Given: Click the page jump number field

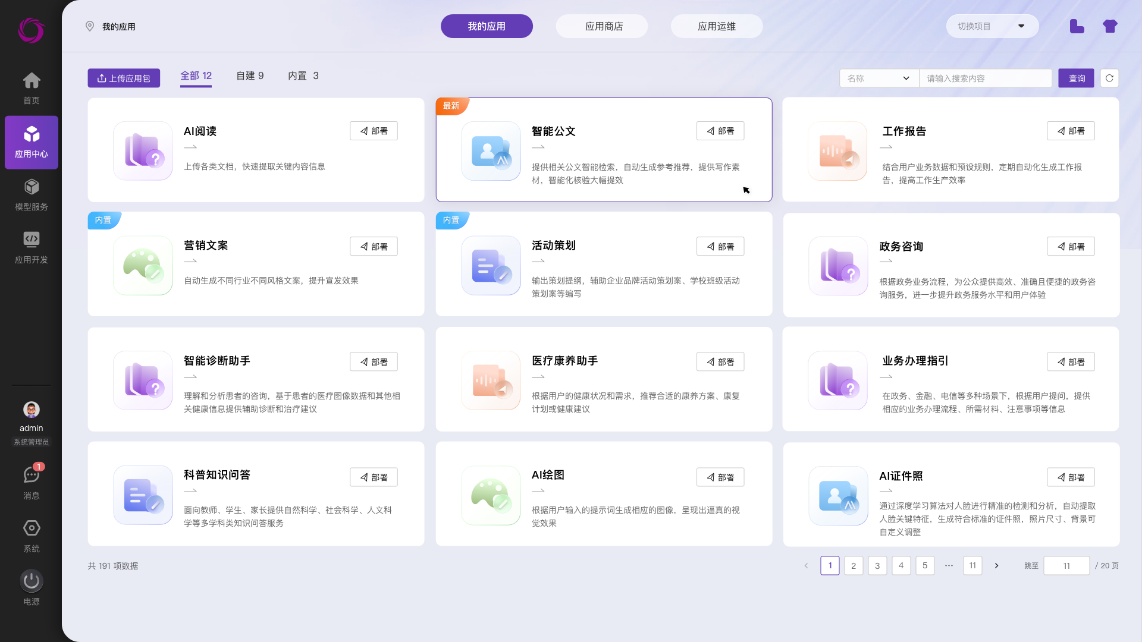Looking at the screenshot, I should (x=1066, y=565).
